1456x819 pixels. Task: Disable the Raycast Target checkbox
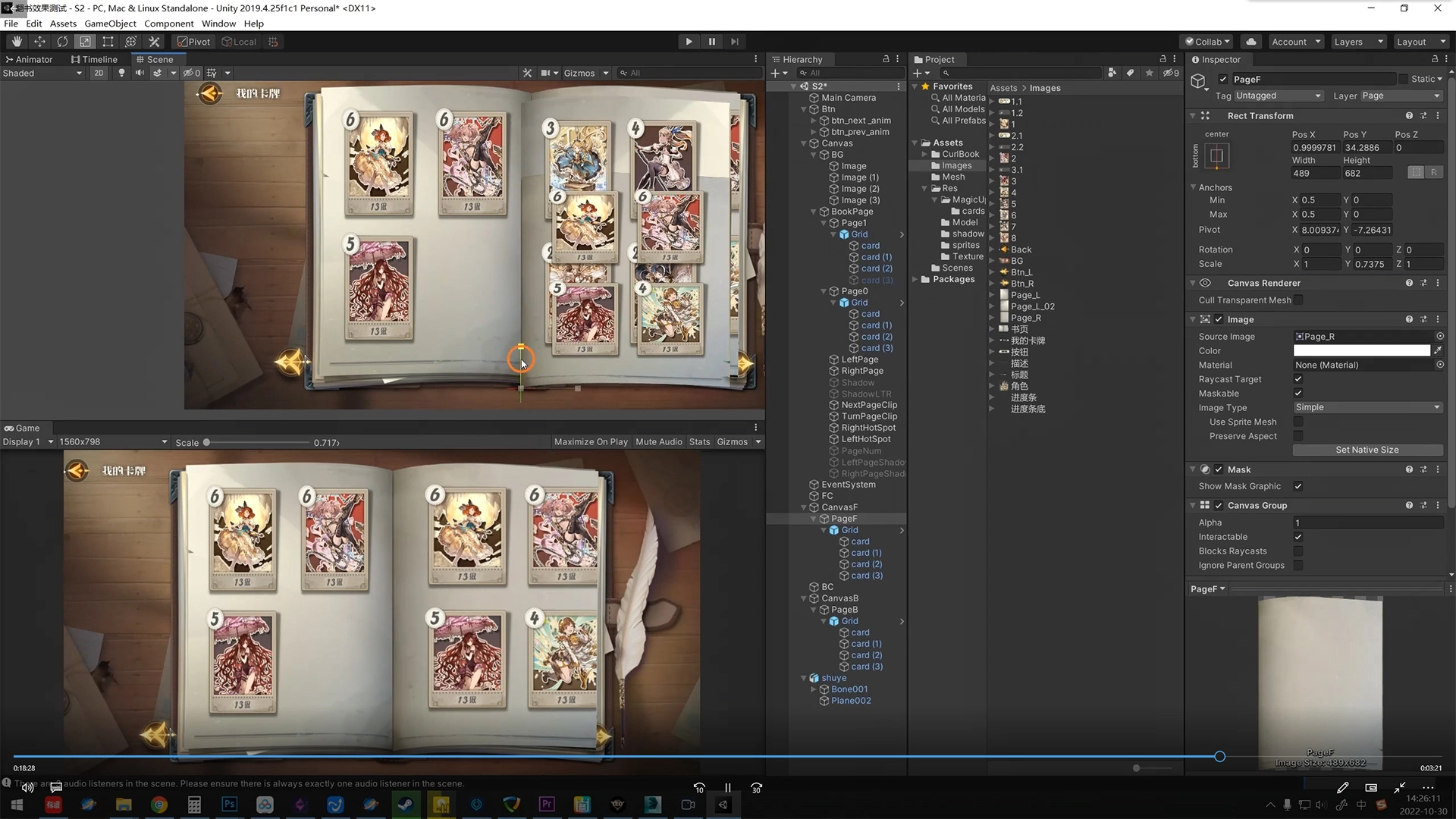click(x=1298, y=379)
